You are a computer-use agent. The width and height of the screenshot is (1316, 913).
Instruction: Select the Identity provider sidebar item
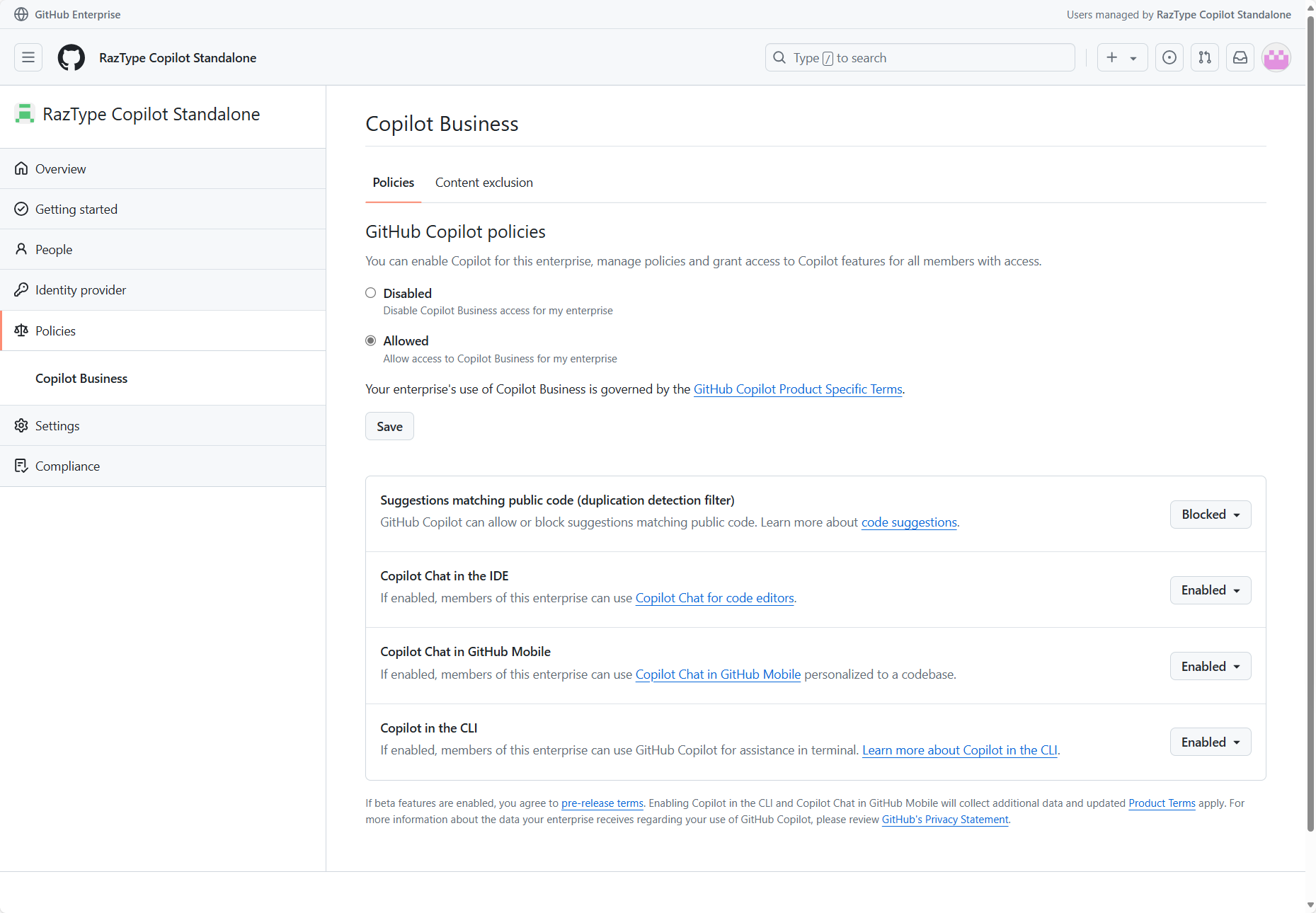pos(80,289)
